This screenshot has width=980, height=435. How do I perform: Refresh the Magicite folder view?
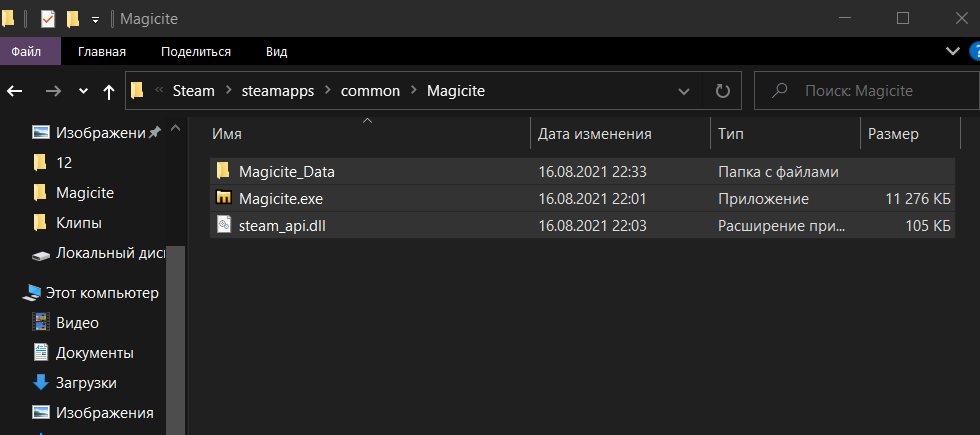click(722, 91)
